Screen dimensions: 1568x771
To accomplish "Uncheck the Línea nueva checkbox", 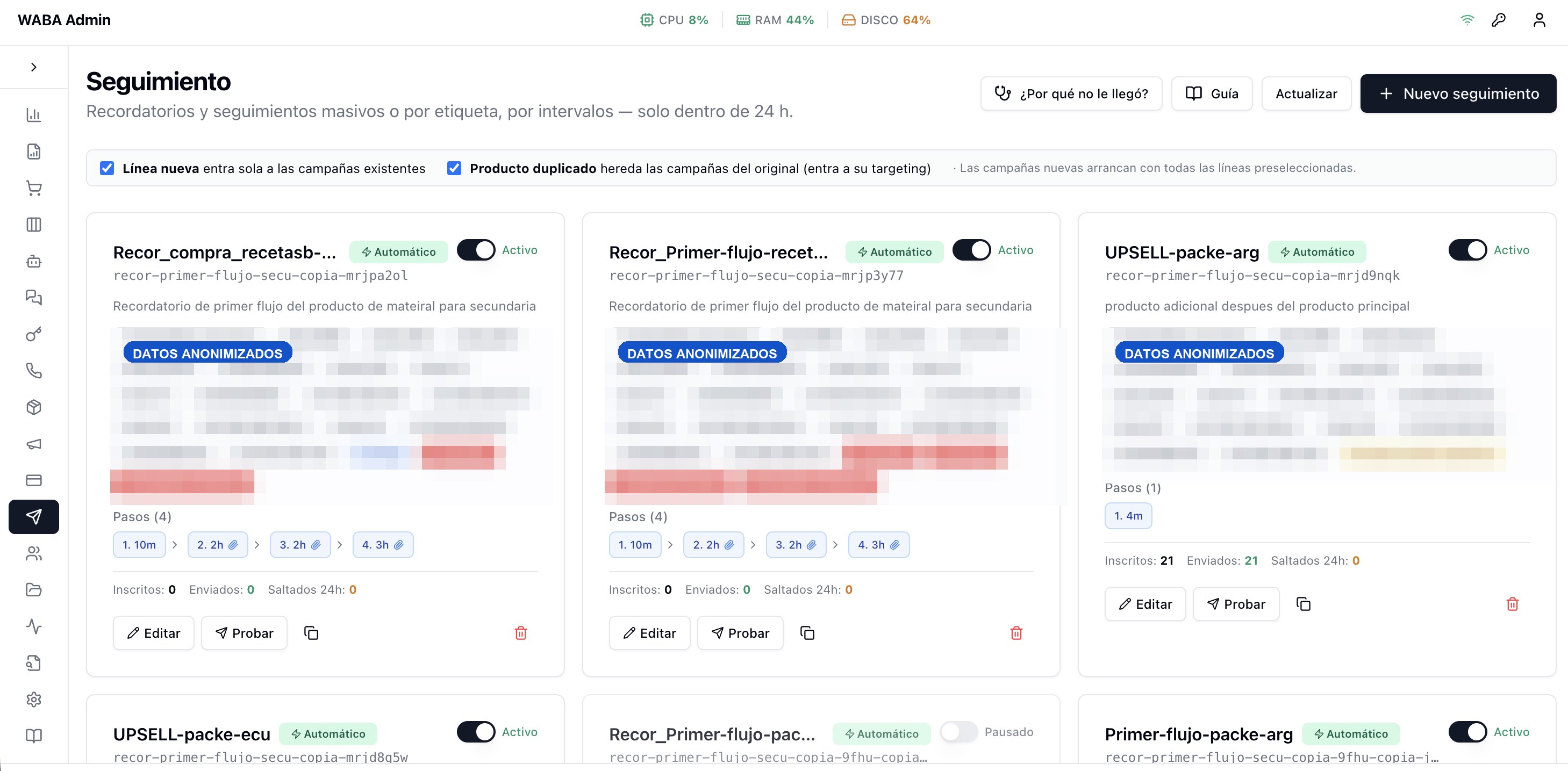I will click(x=107, y=168).
